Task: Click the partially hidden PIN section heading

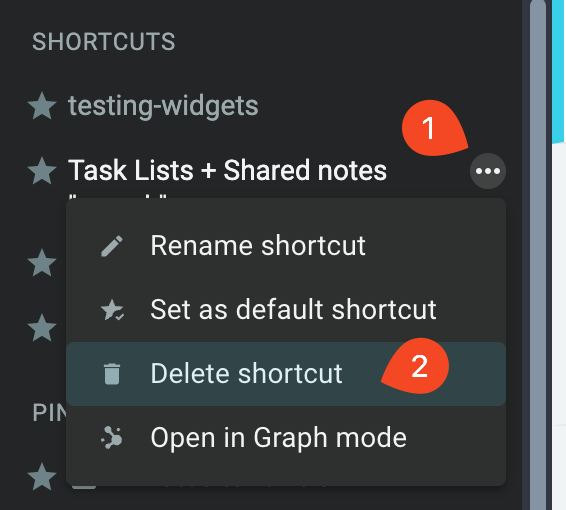Action: click(x=49, y=412)
